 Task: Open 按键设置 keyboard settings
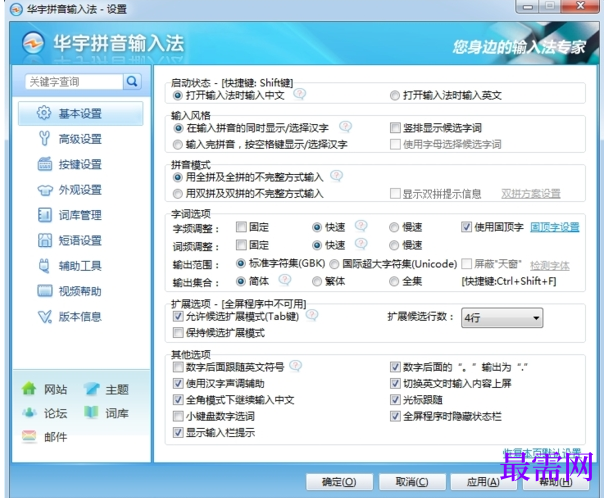pyautogui.click(x=79, y=164)
